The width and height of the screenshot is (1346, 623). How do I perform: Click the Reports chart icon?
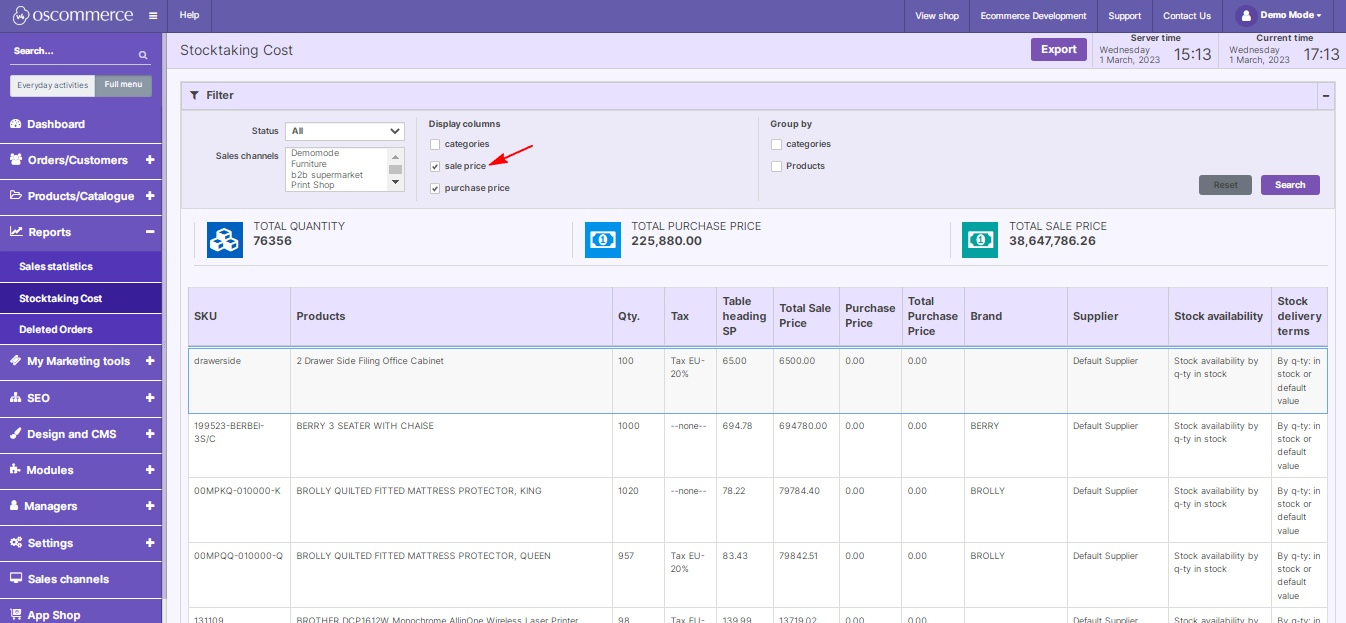[x=16, y=232]
